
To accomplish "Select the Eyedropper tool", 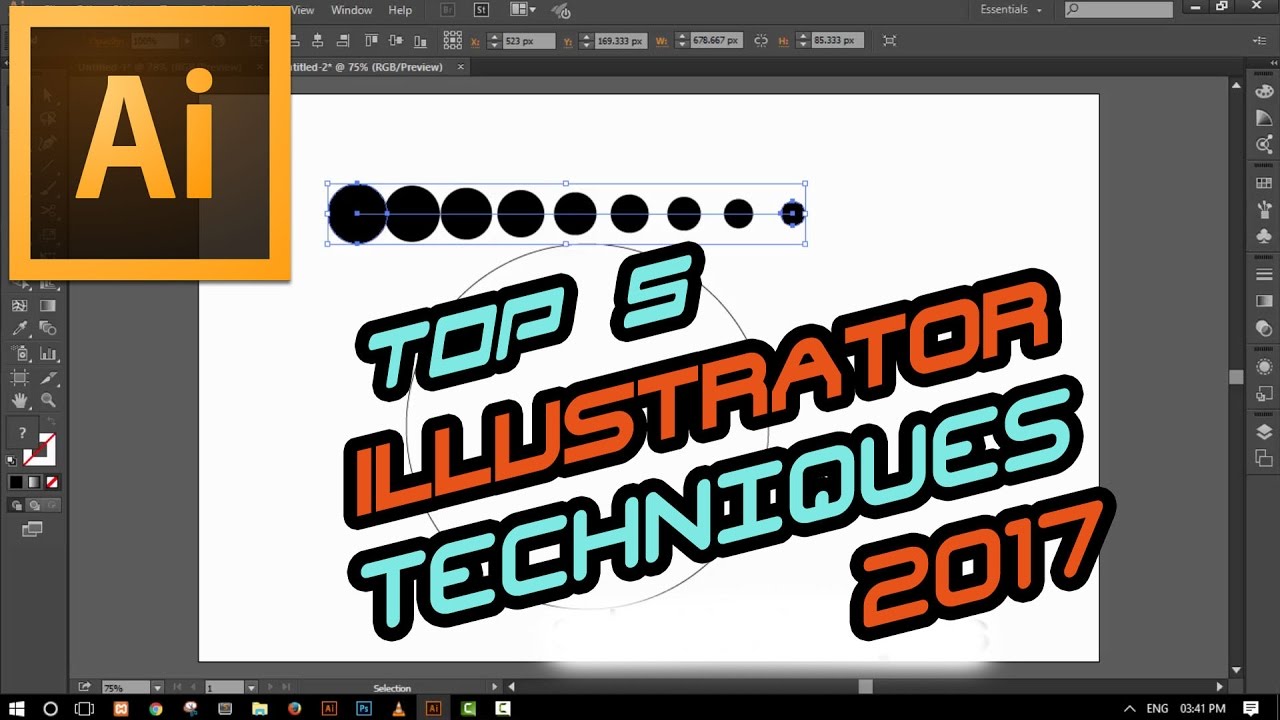I will (x=20, y=328).
